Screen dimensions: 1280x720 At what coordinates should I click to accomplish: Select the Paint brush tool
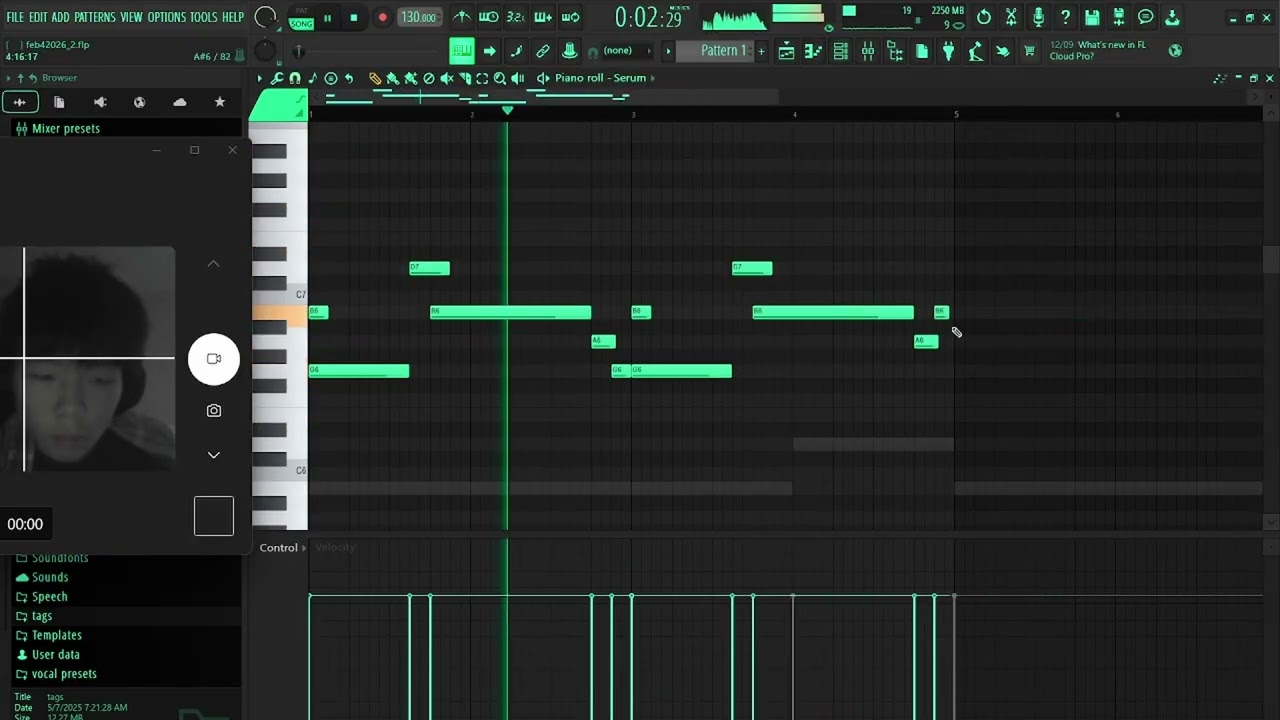tap(393, 78)
